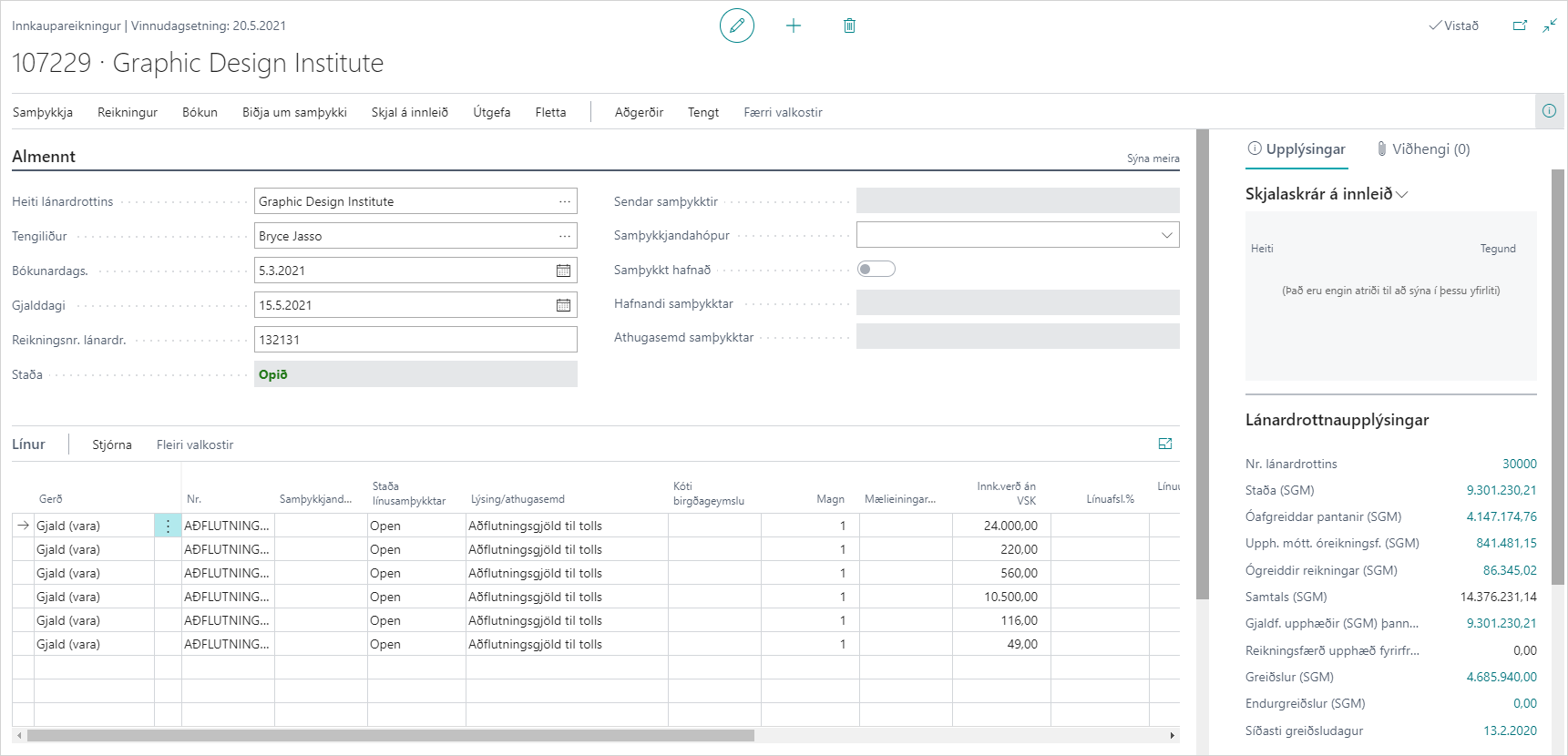
Task: Click the trash can delete icon
Action: coord(849,26)
